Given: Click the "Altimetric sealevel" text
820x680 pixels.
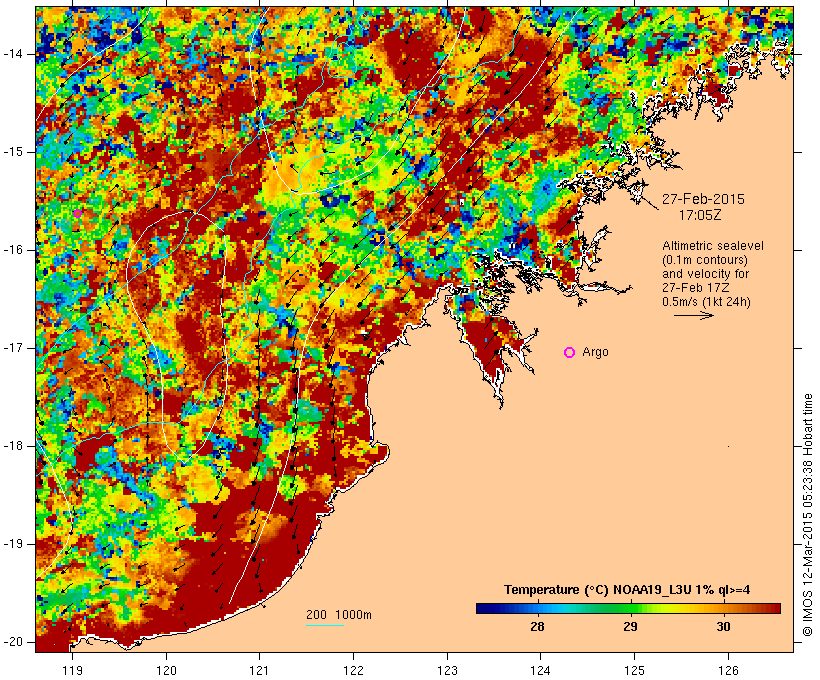Looking at the screenshot, I should click(713, 246).
